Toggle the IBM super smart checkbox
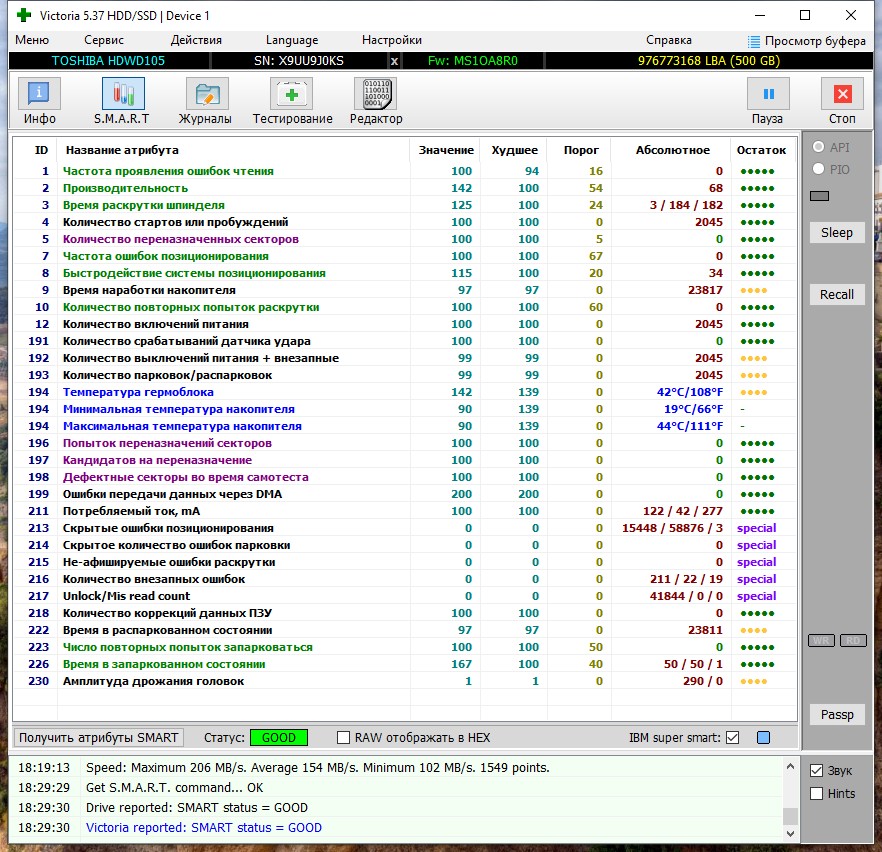 coord(732,737)
